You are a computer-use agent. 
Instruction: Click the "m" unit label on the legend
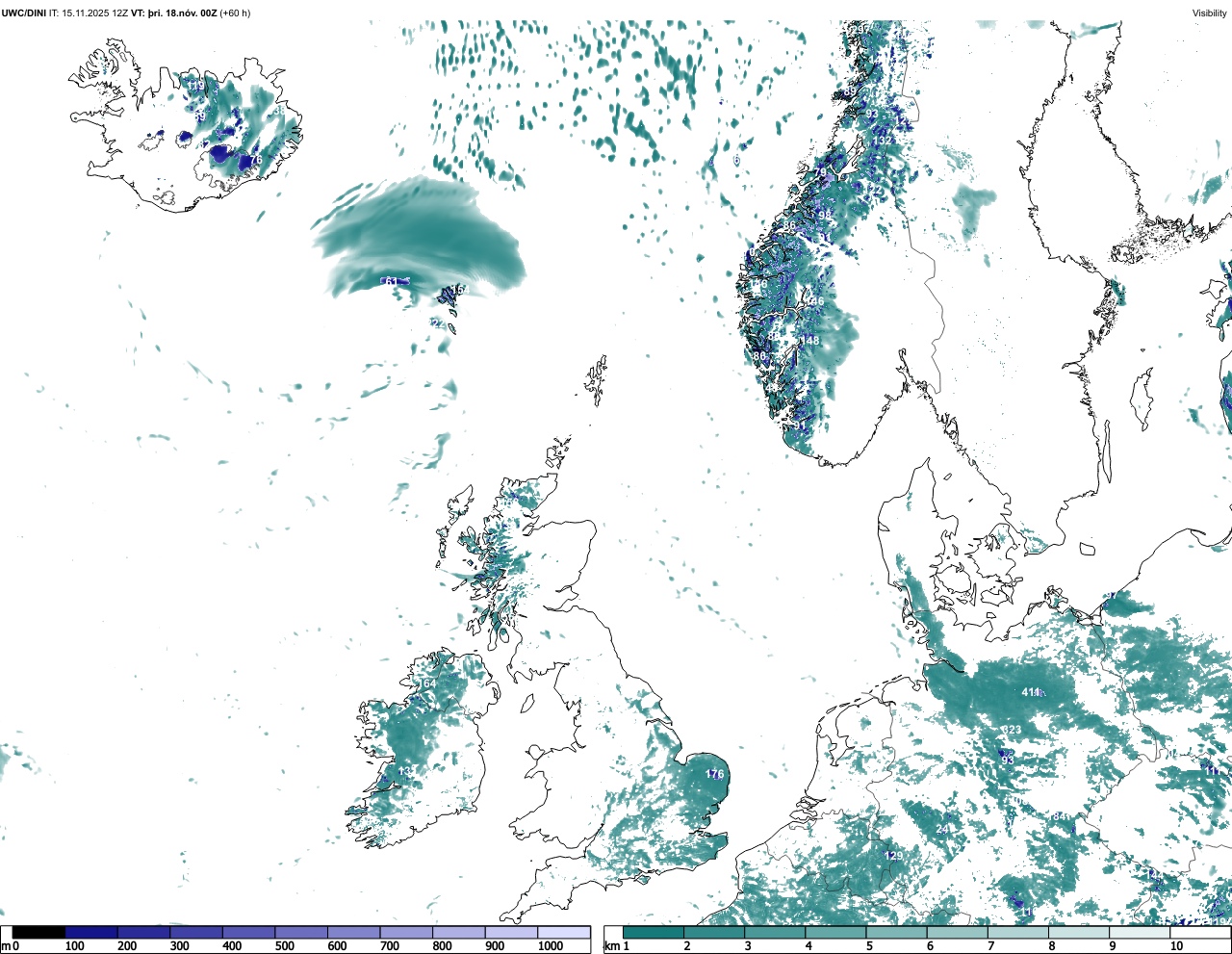coord(5,946)
